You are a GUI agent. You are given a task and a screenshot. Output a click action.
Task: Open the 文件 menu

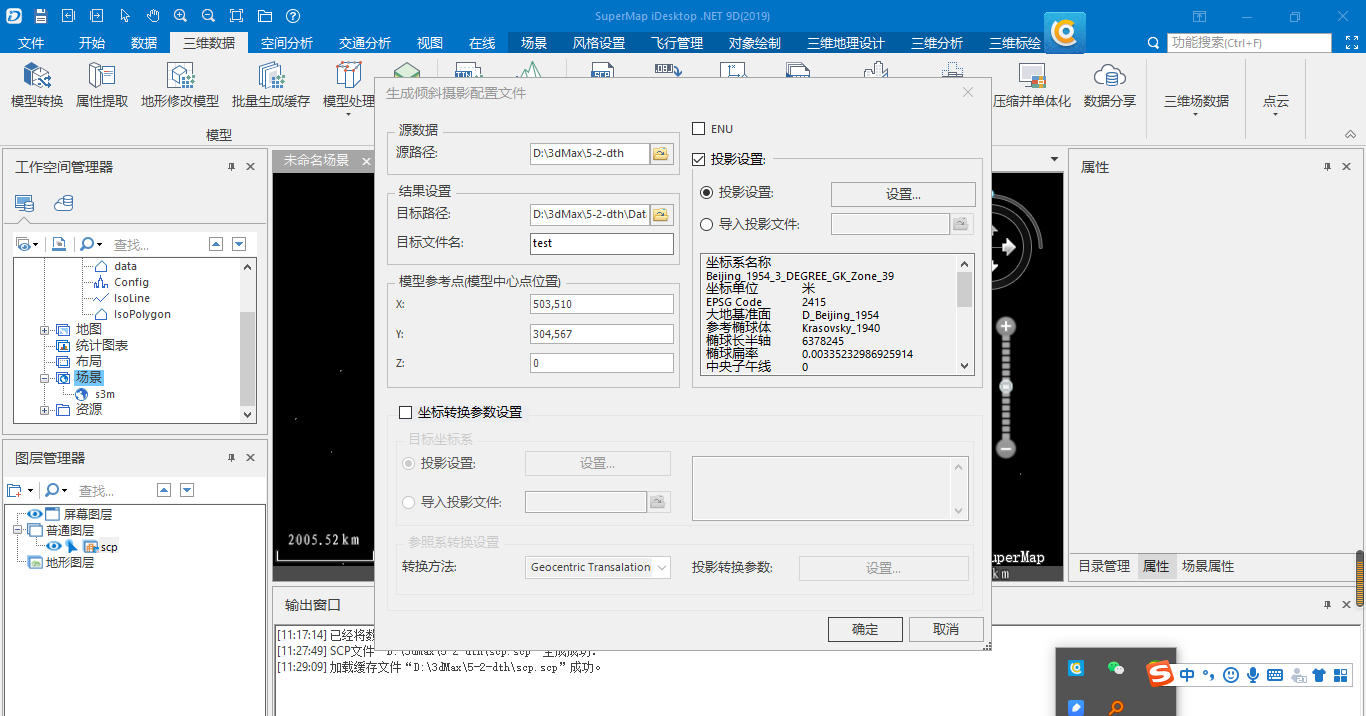[x=31, y=43]
